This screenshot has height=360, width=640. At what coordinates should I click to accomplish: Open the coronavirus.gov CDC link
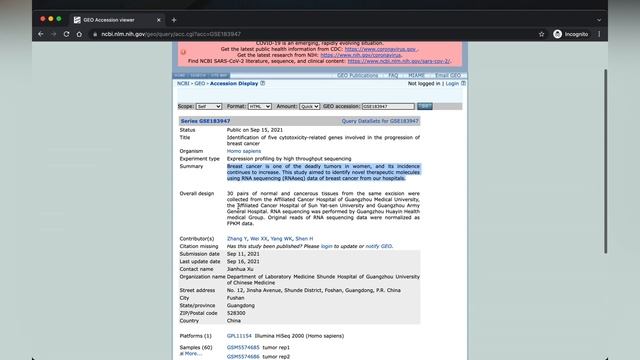point(380,49)
